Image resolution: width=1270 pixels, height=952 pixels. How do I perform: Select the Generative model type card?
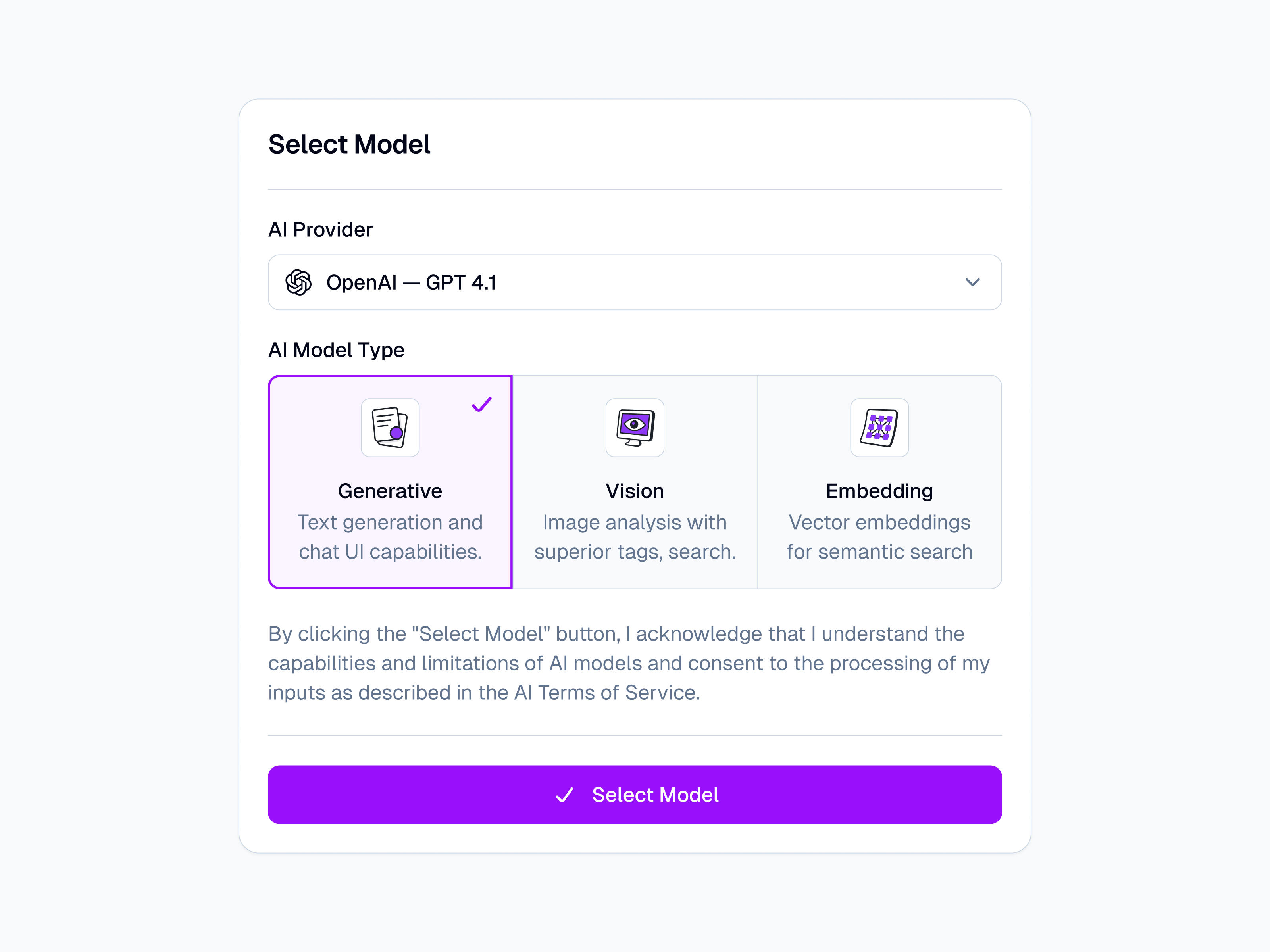click(x=390, y=482)
